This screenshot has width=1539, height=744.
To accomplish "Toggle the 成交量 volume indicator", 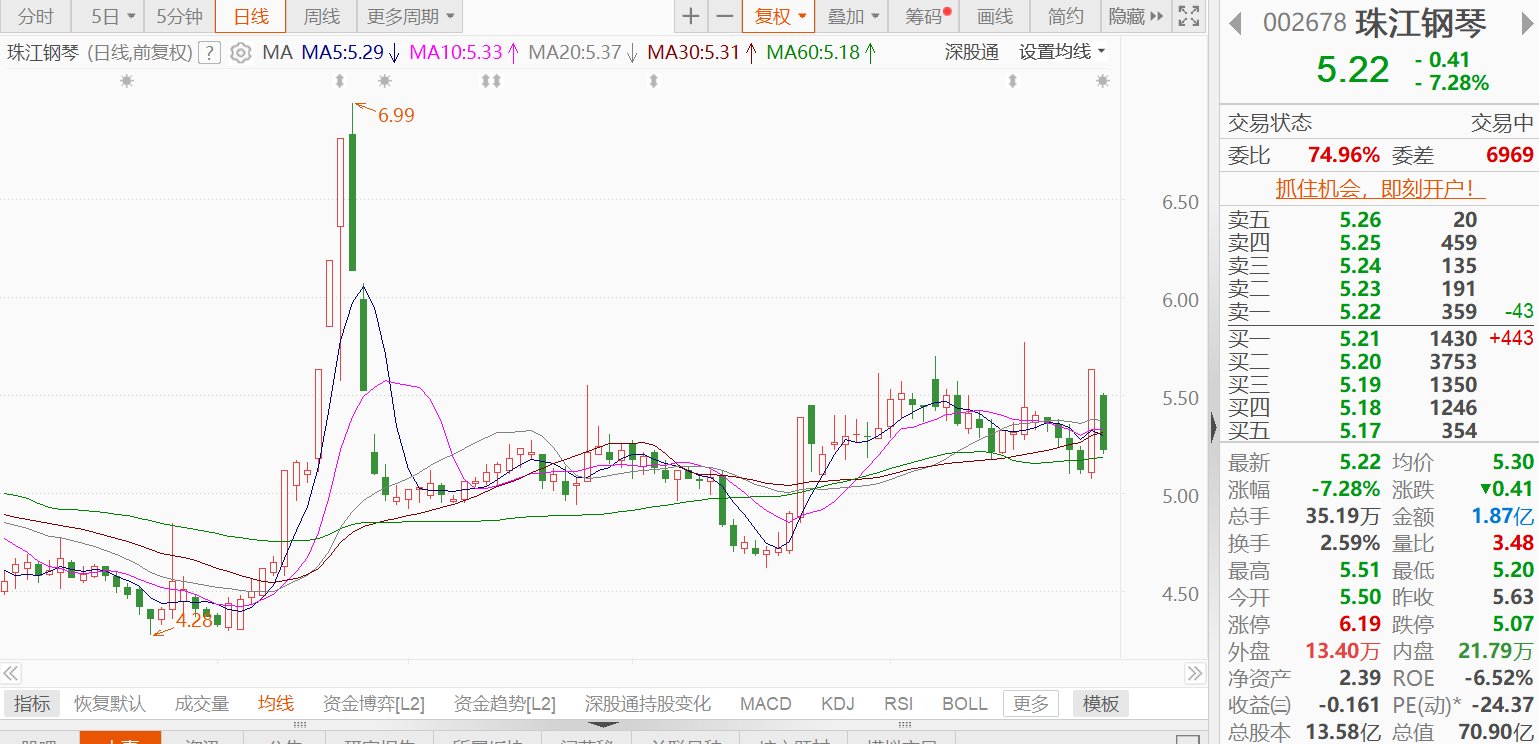I will tap(201, 704).
